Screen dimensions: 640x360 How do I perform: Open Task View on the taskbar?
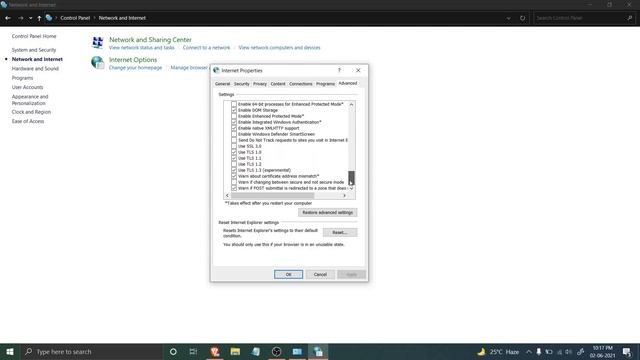pyautogui.click(x=193, y=351)
